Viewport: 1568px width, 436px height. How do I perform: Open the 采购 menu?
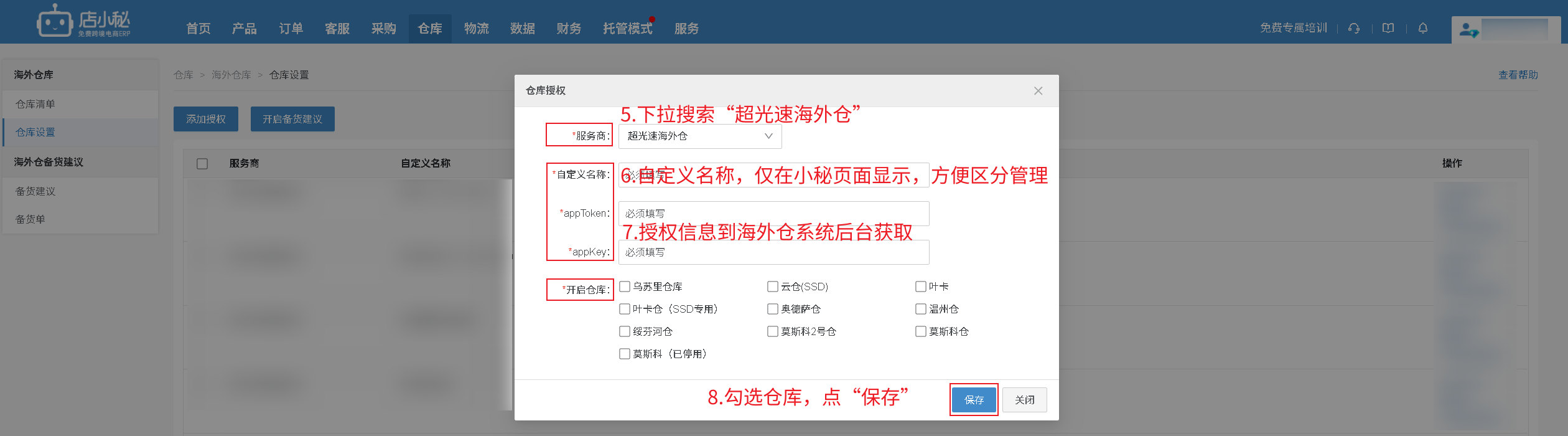point(384,29)
